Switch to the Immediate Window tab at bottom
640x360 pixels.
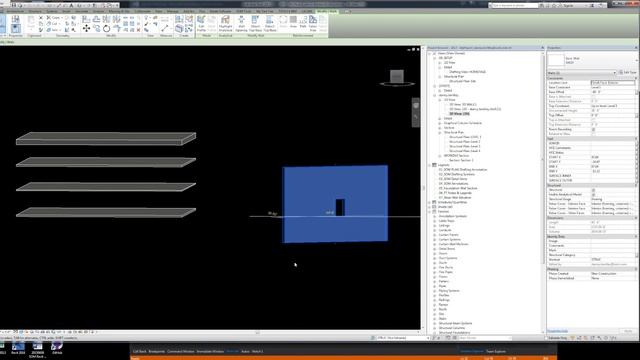(x=210, y=351)
